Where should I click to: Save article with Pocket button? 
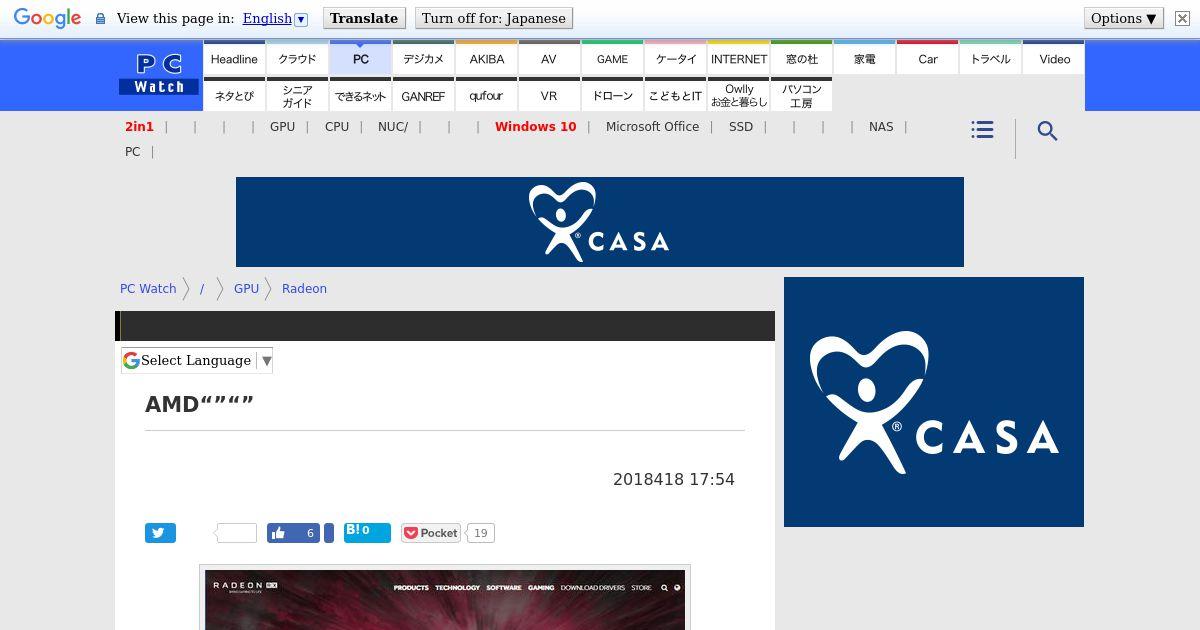click(431, 533)
